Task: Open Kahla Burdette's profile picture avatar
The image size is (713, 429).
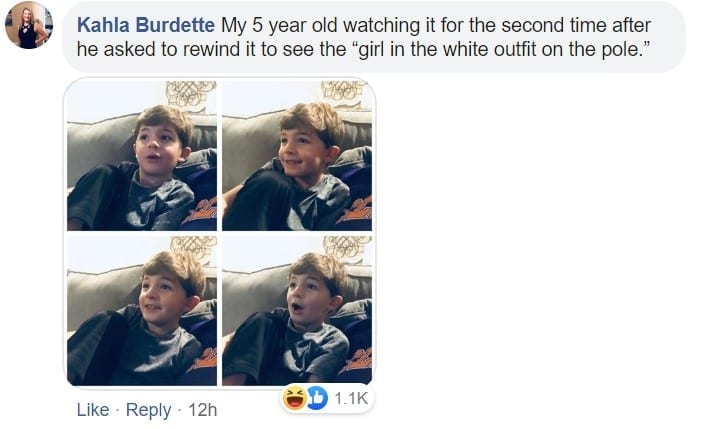Action: tap(29, 25)
